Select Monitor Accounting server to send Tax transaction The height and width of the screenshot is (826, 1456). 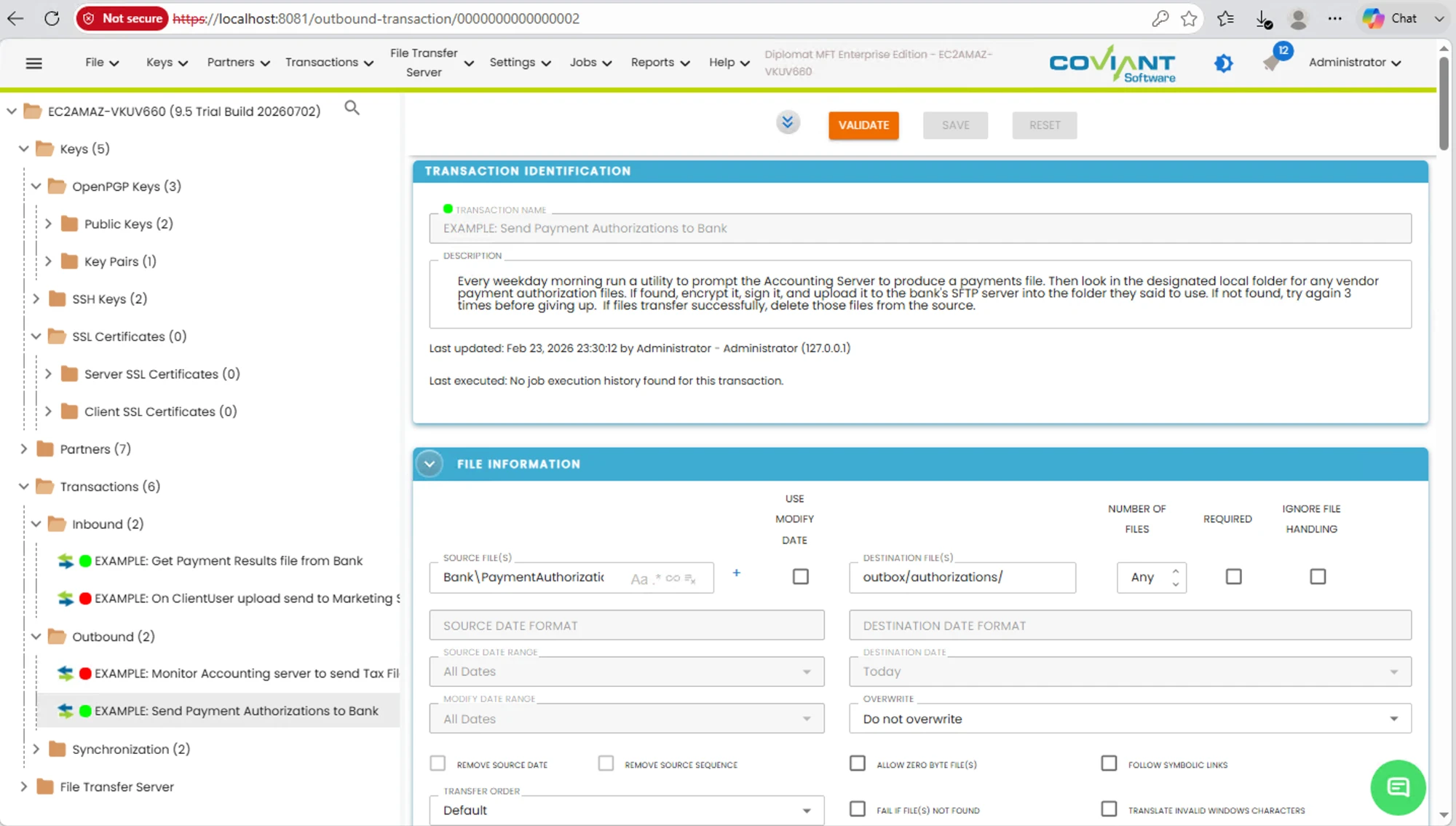pyautogui.click(x=246, y=673)
